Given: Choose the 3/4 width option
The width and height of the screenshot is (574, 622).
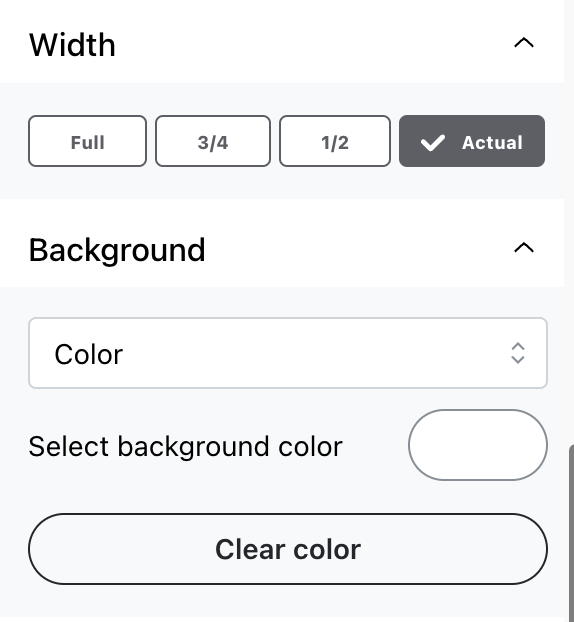Looking at the screenshot, I should pyautogui.click(x=213, y=141).
